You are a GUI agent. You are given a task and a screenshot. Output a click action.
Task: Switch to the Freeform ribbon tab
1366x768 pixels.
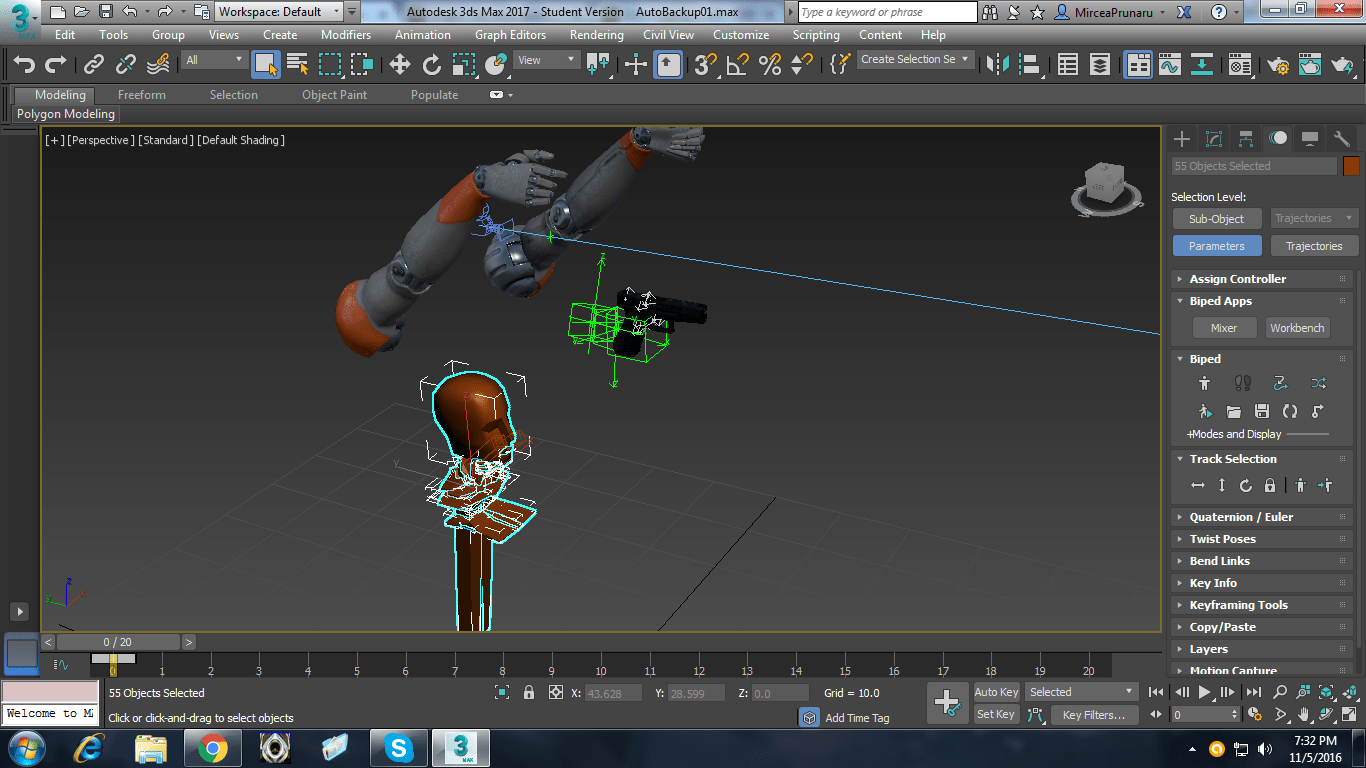142,95
